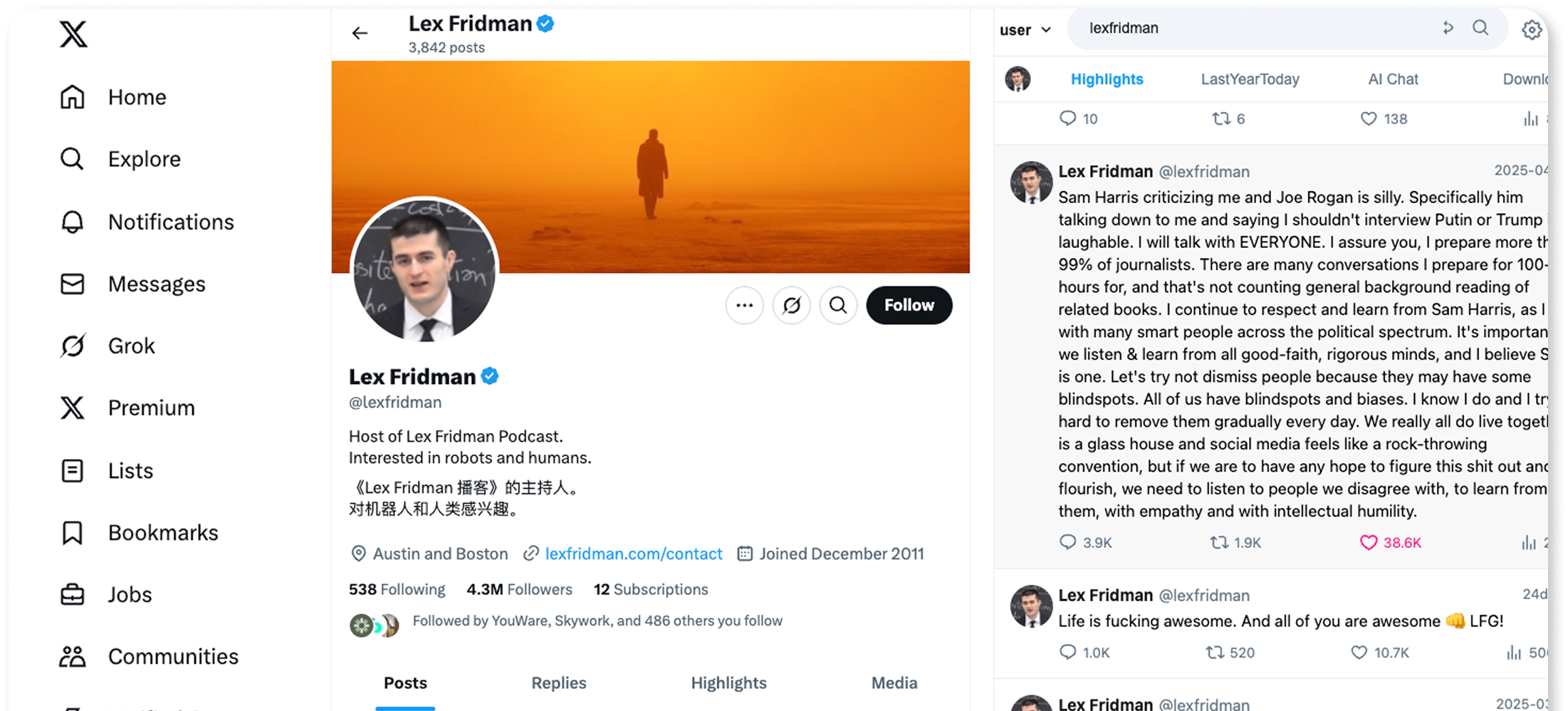Repost the Sam Harris post
Viewport: 1568px width, 711px height.
tap(1220, 543)
